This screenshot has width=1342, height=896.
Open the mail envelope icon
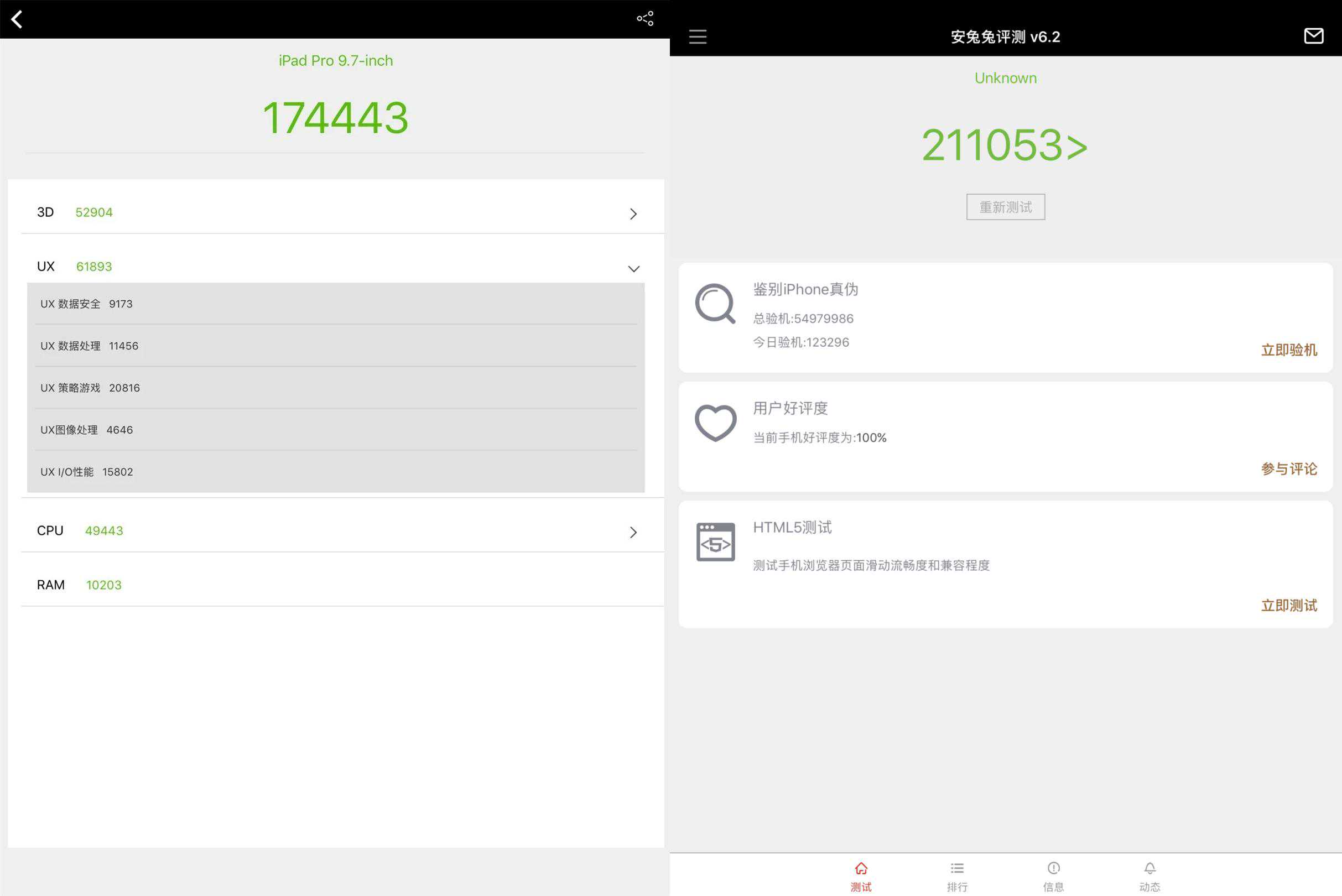(1313, 36)
